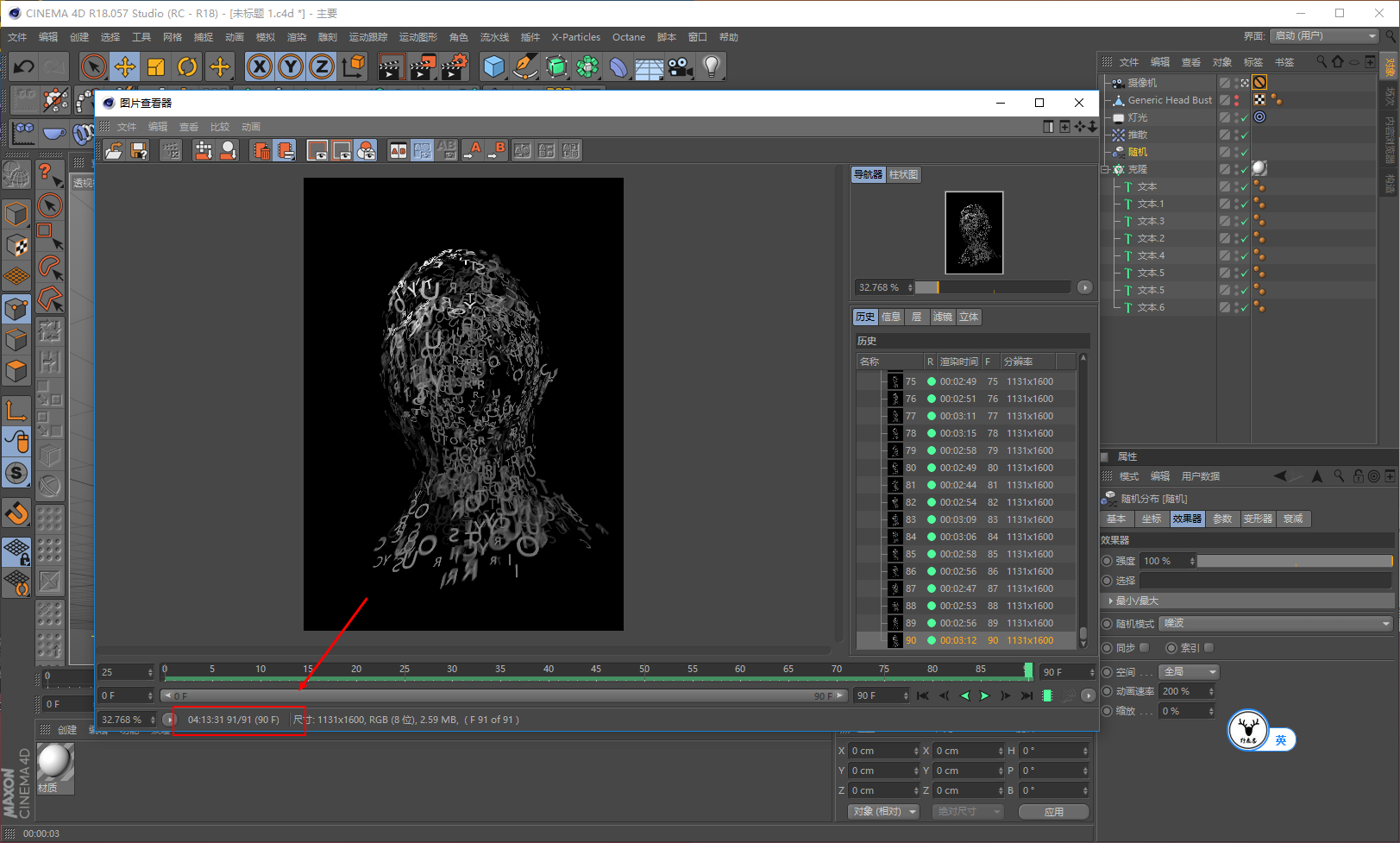Open the 空间 dropdown set to 全局
The height and width of the screenshot is (843, 1400).
(x=1190, y=671)
